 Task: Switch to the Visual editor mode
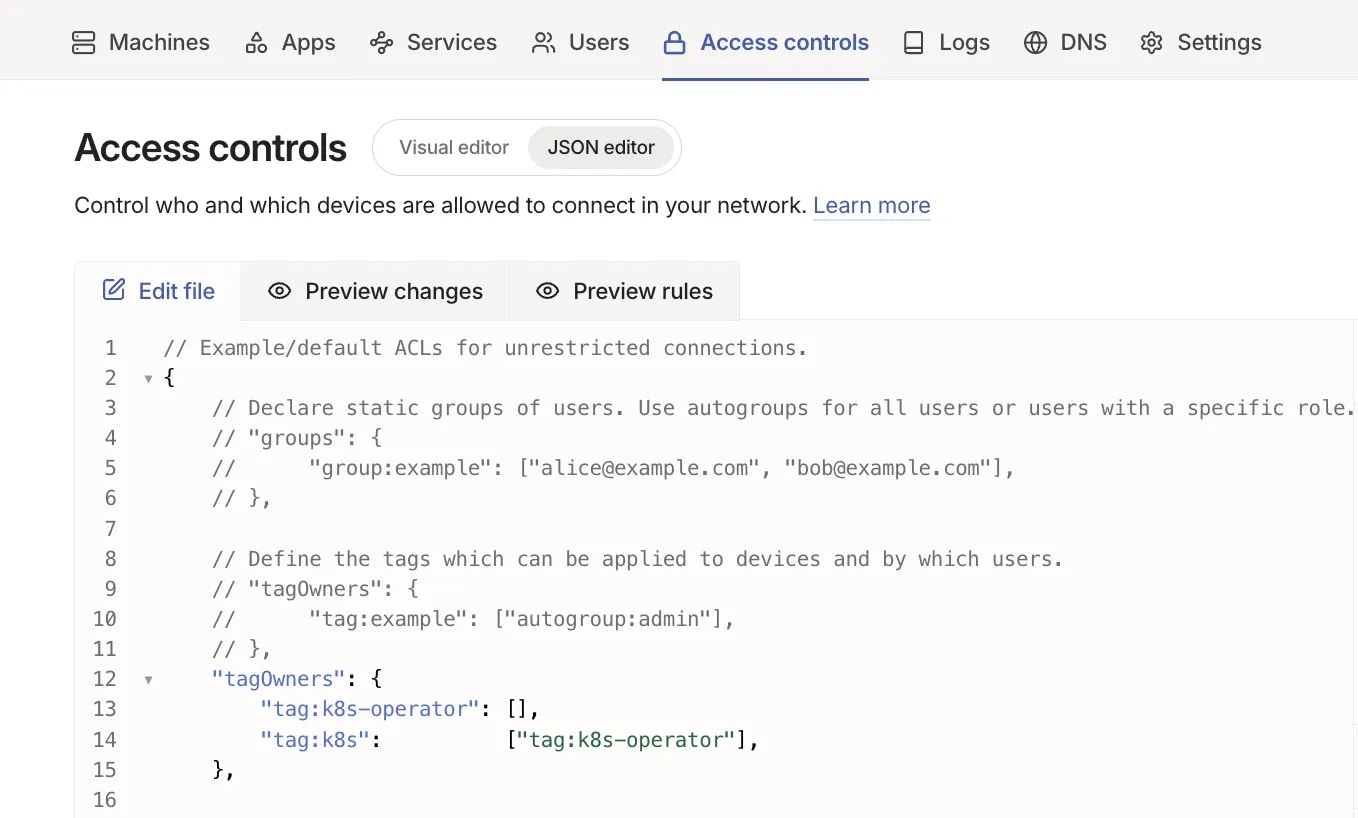coord(454,147)
